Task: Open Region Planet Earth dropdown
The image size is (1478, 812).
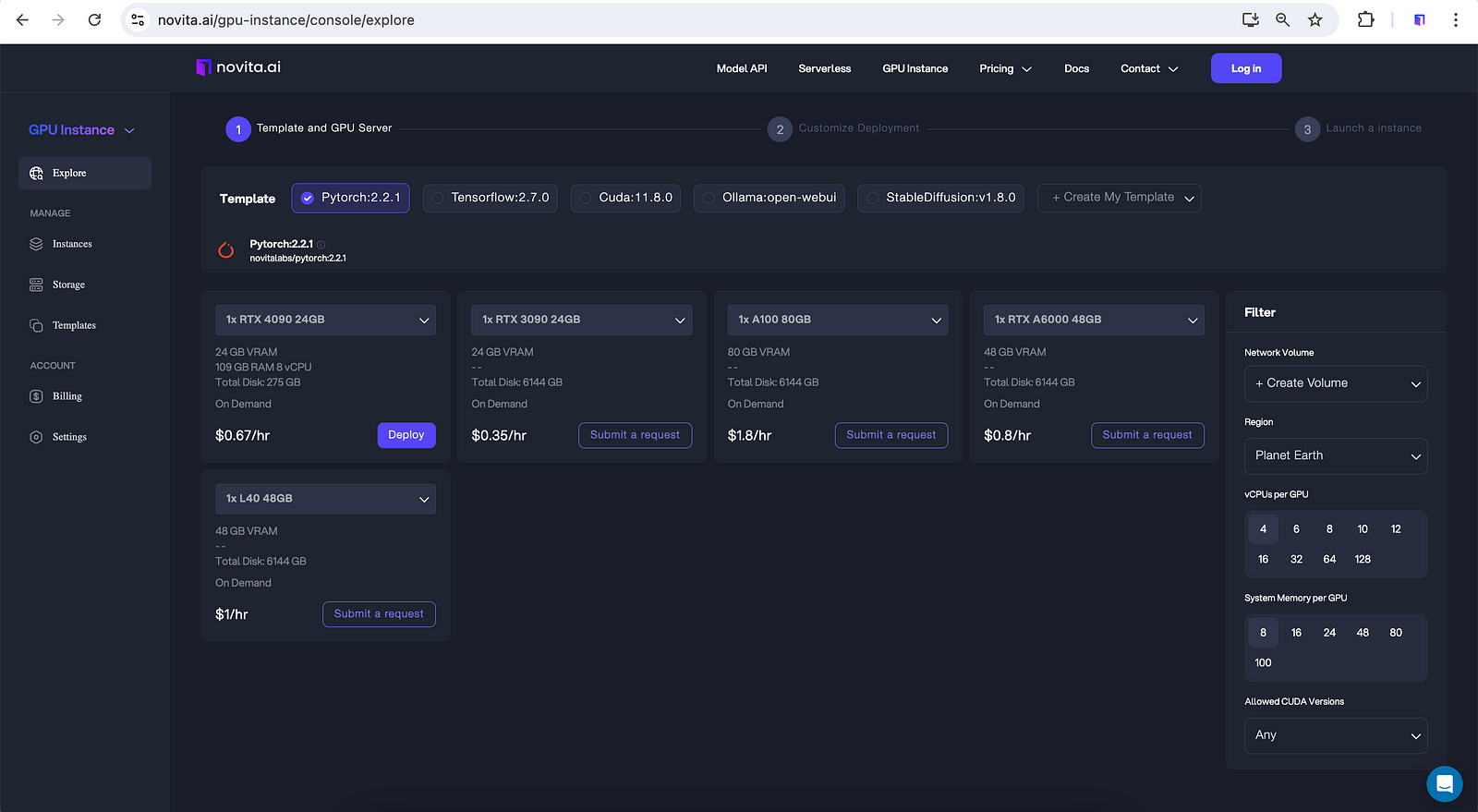Action: 1336,455
